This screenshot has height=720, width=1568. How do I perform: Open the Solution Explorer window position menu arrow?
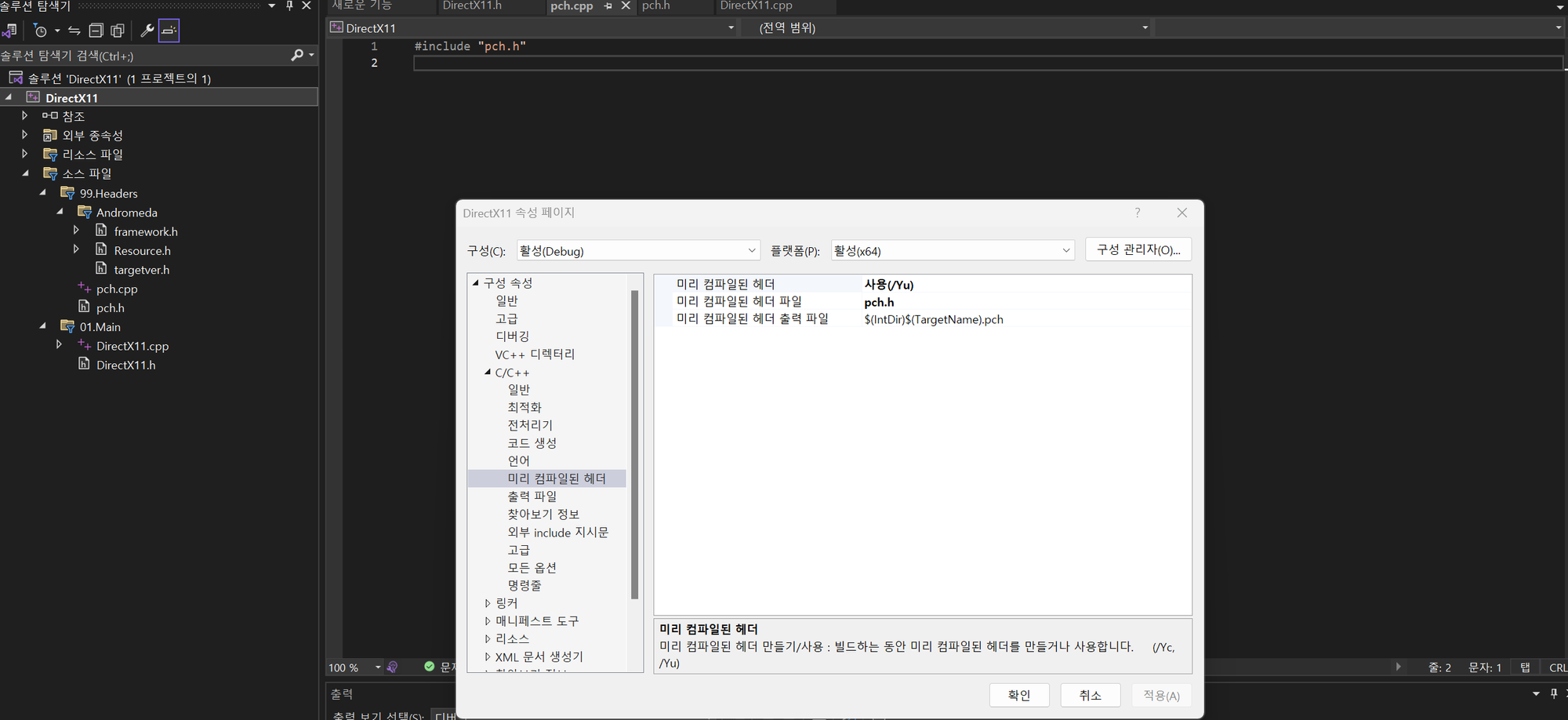click(272, 5)
